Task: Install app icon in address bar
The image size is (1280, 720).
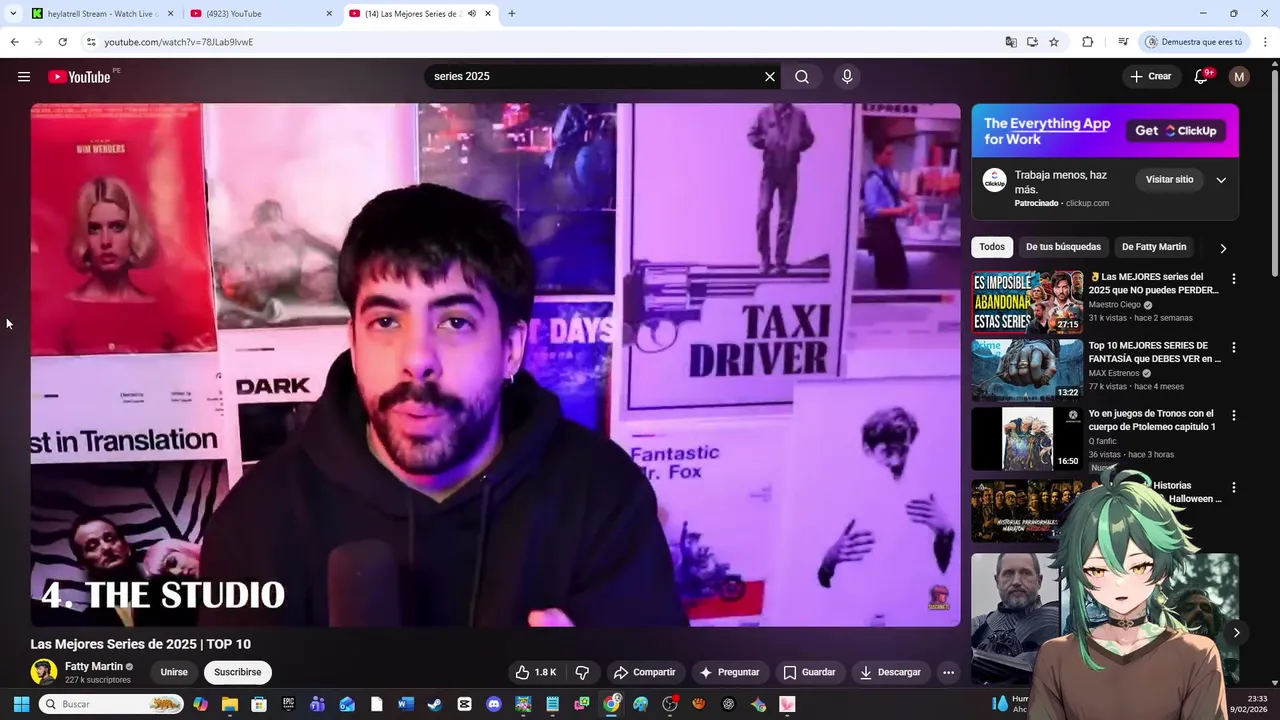Action: click(x=1032, y=42)
